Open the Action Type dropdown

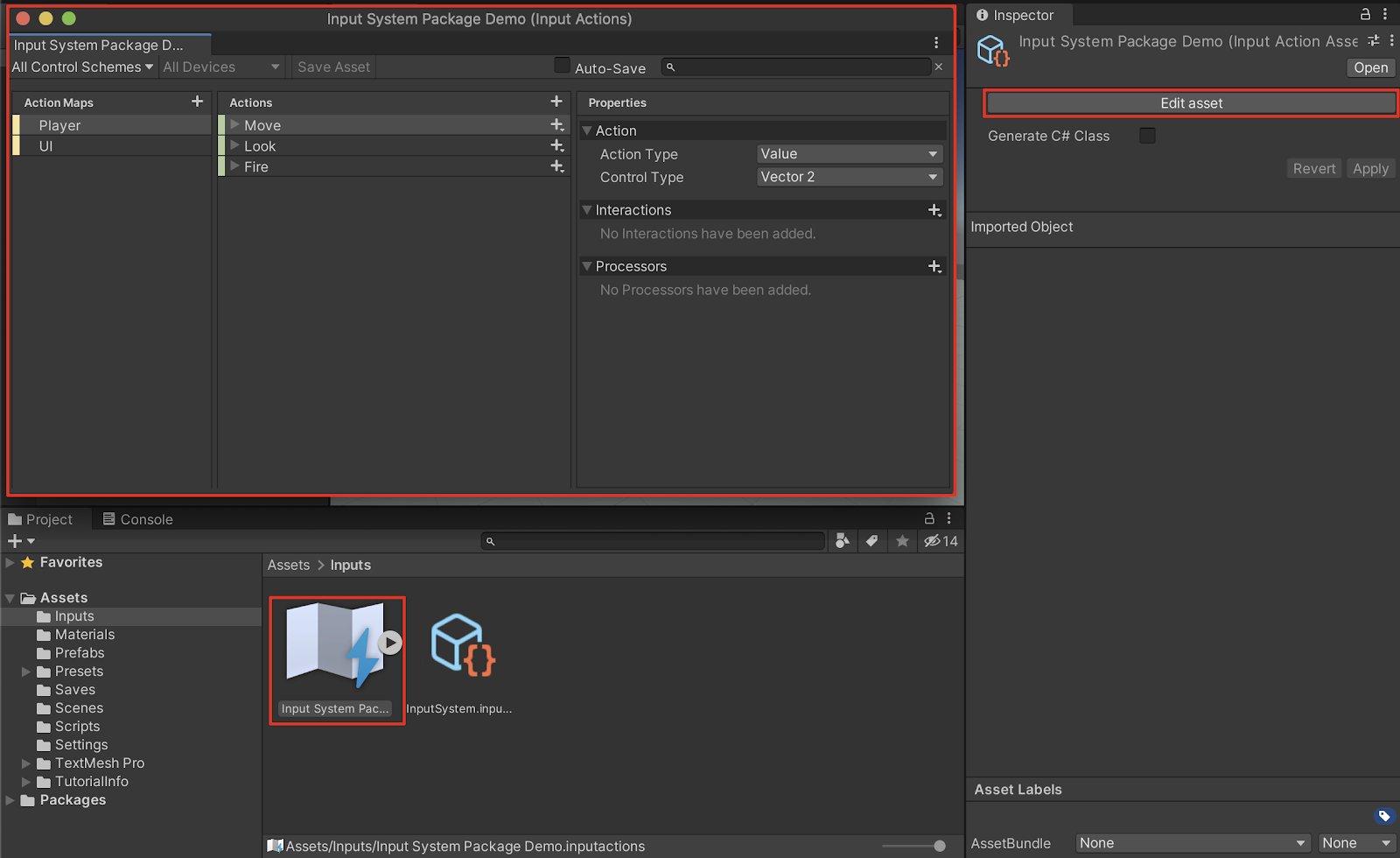coord(849,154)
